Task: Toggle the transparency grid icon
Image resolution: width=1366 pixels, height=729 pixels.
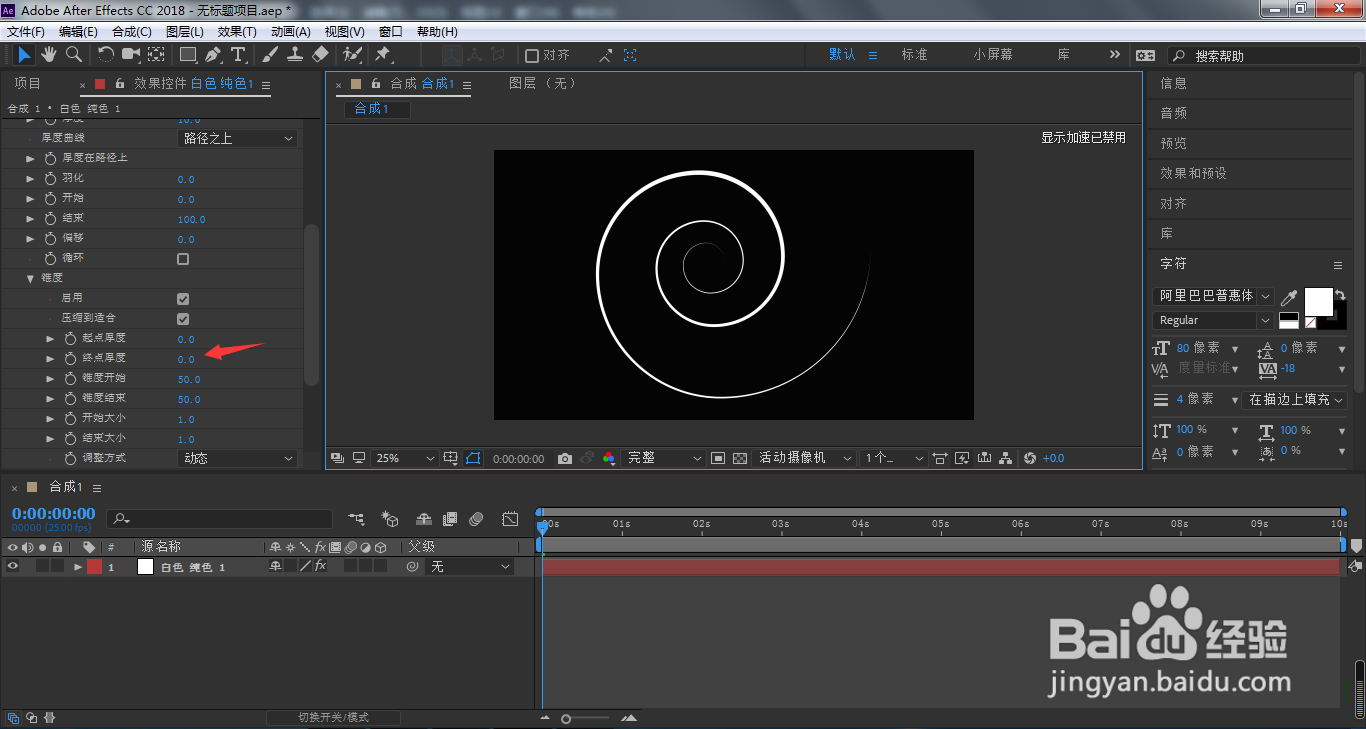Action: pos(740,458)
